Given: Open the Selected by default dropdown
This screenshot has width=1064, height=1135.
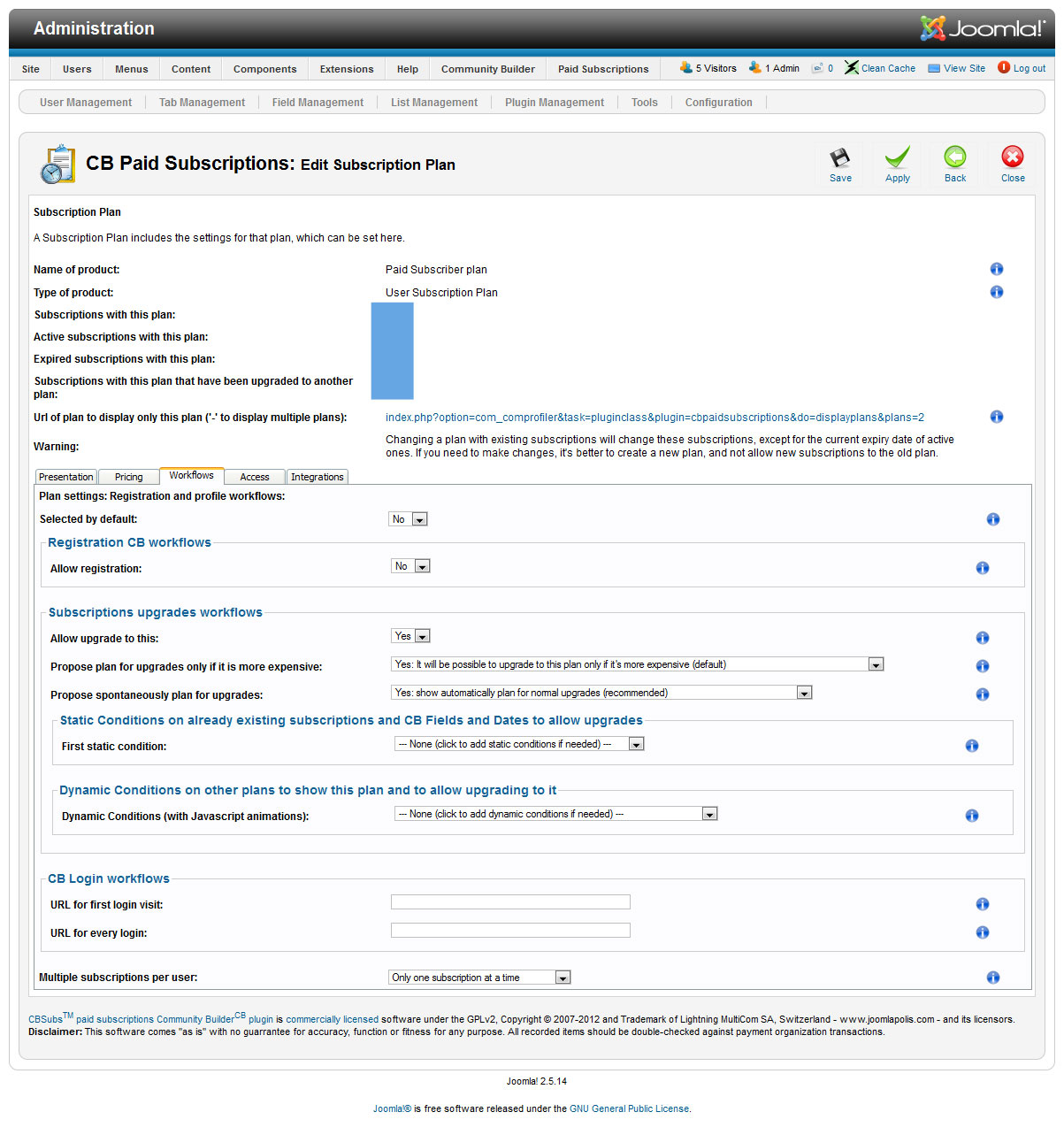Looking at the screenshot, I should pos(408,519).
